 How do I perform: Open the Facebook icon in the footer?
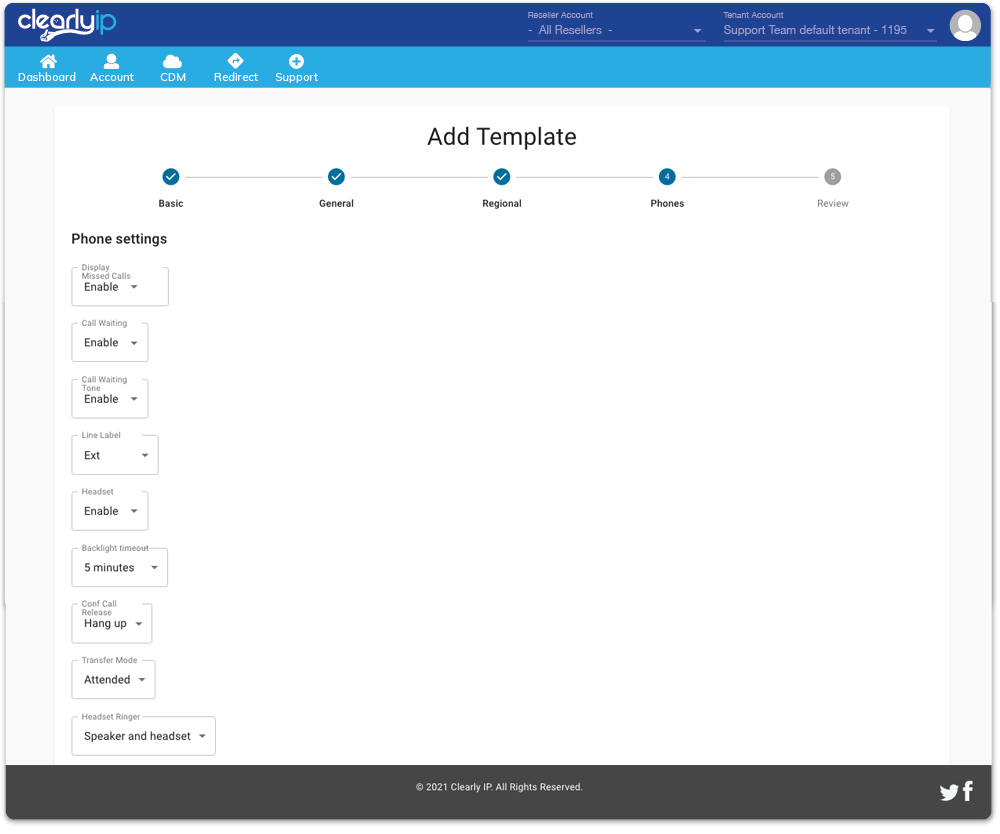coord(968,792)
